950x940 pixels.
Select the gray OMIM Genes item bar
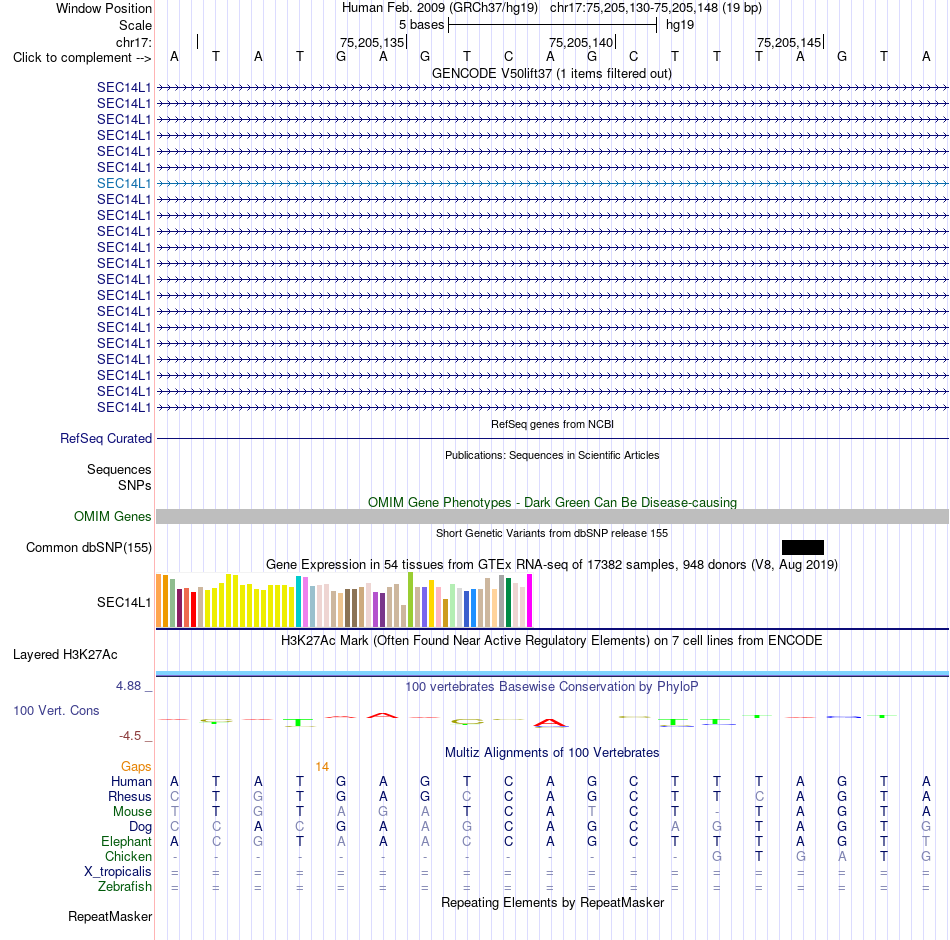tap(552, 516)
